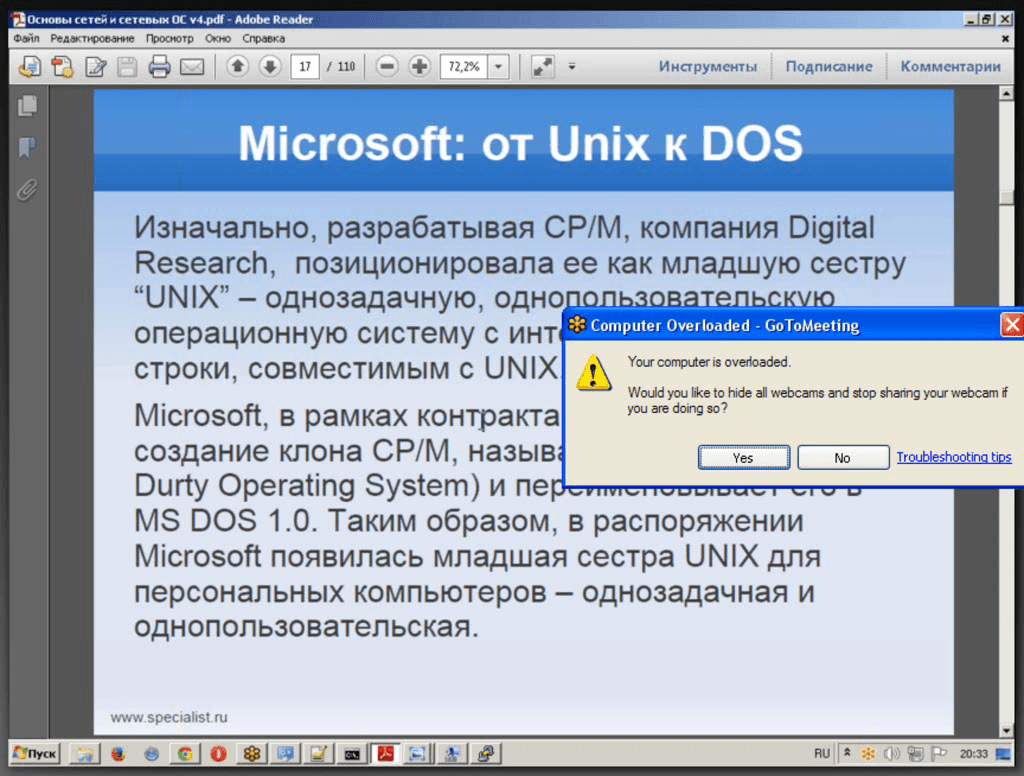Open the zoom level dropdown arrow
Viewport: 1024px width, 776px height.
coord(499,67)
